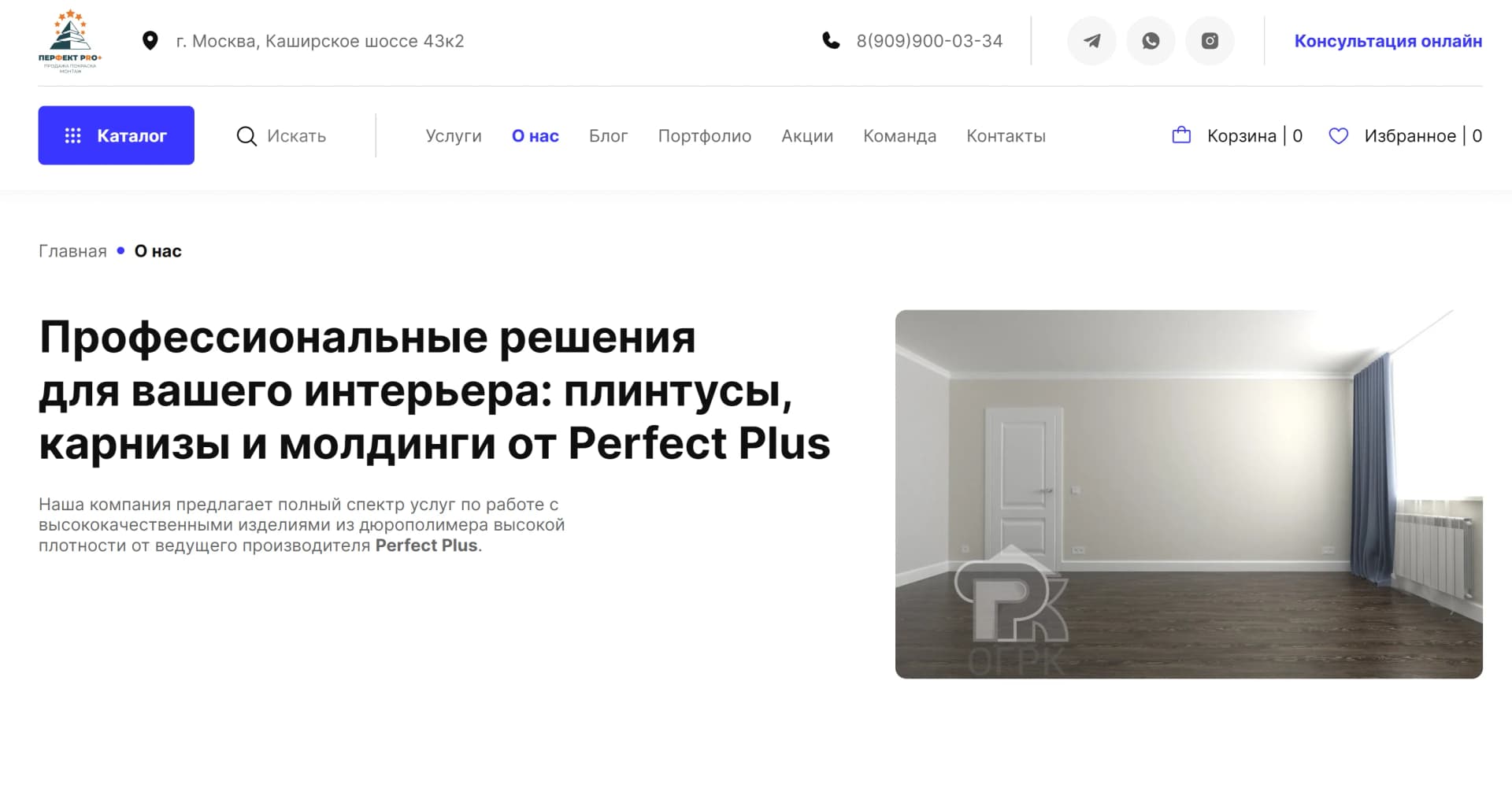Open the Instagram profile link
The width and height of the screenshot is (1512, 799).
pyautogui.click(x=1210, y=41)
